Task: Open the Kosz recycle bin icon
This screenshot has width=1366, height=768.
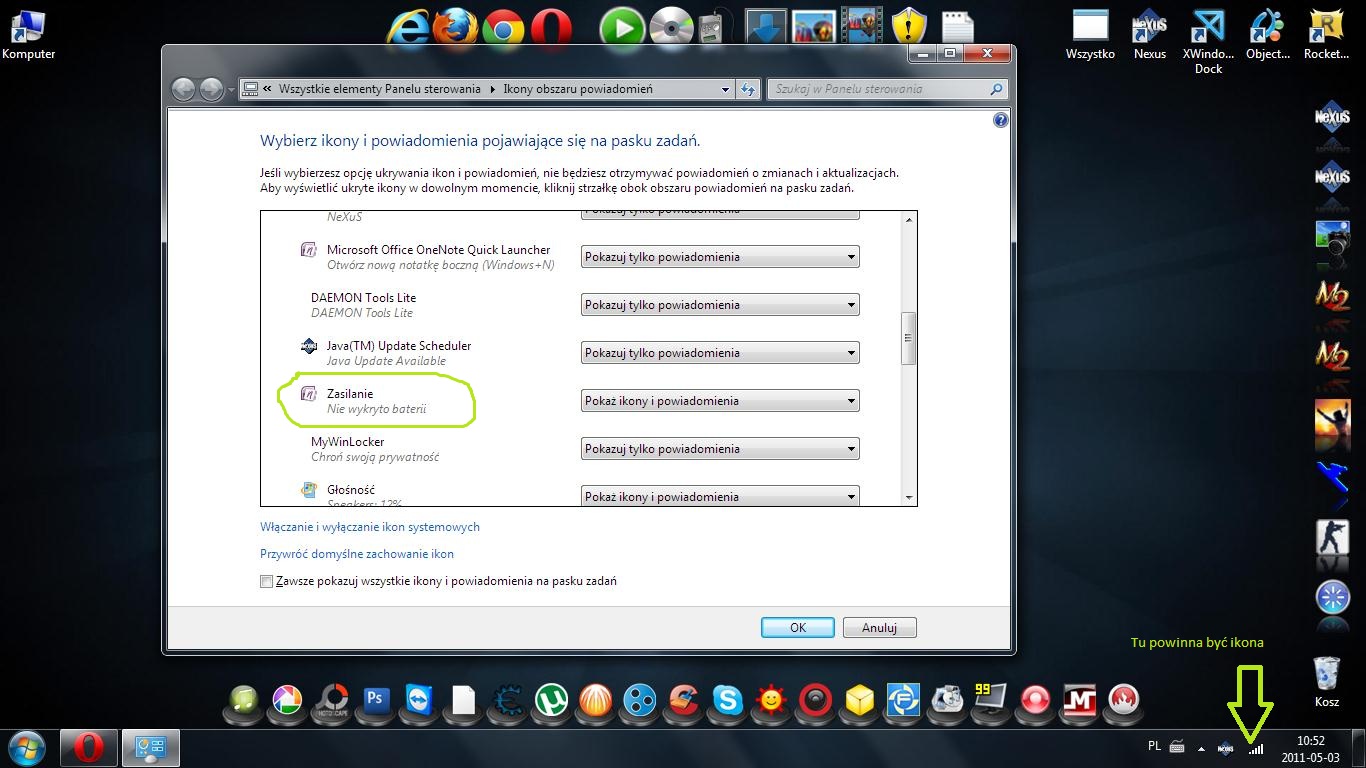Action: [1327, 680]
